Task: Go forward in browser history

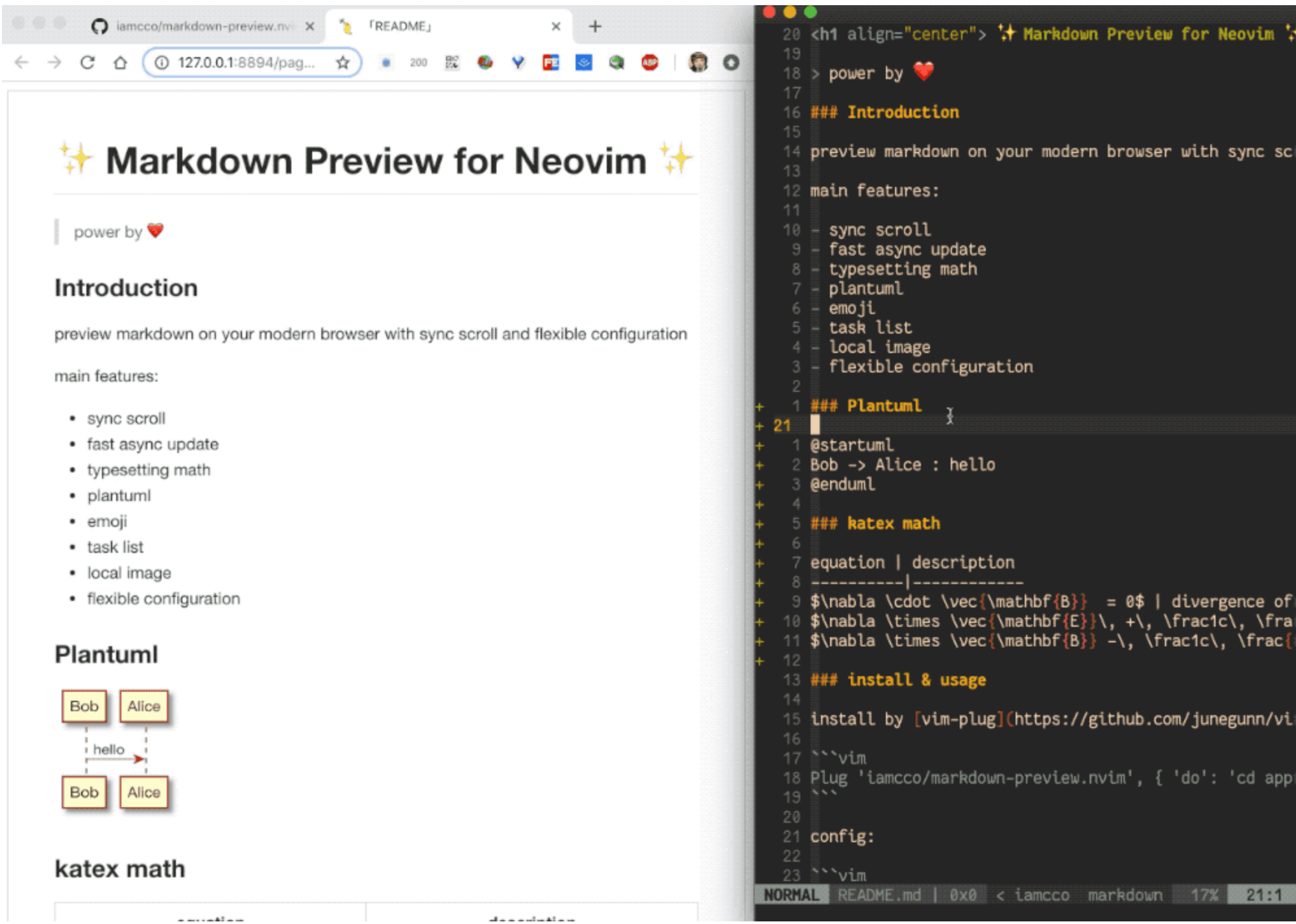Action: [55, 62]
